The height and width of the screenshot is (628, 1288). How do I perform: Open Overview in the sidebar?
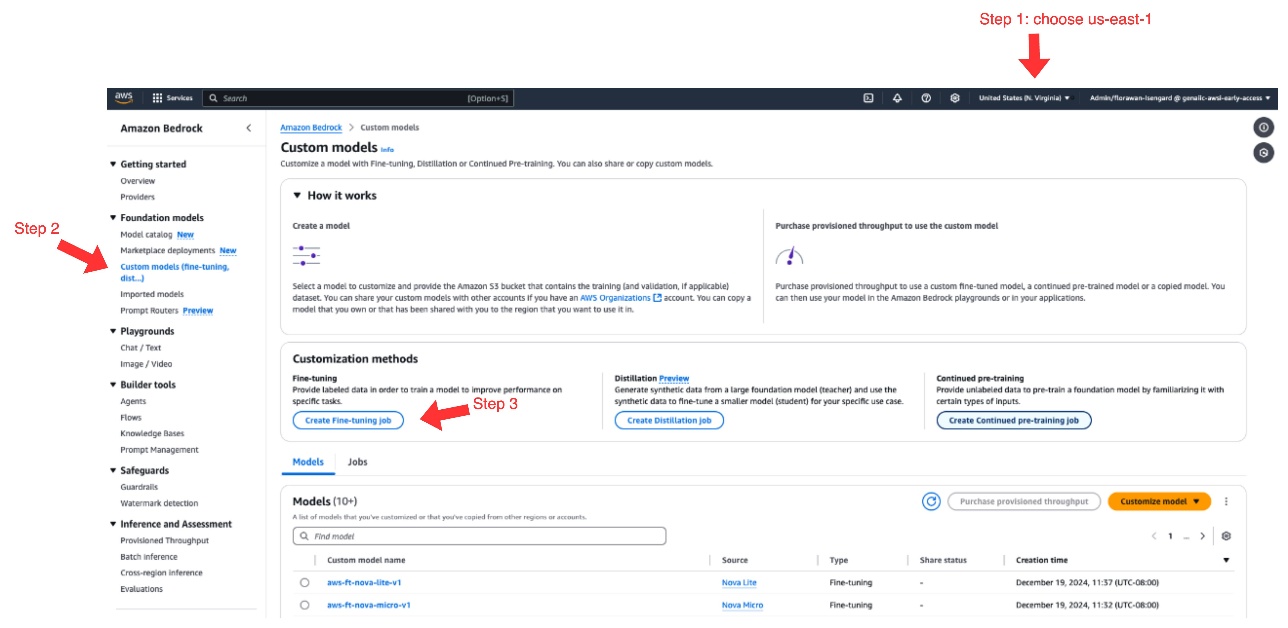coord(138,181)
